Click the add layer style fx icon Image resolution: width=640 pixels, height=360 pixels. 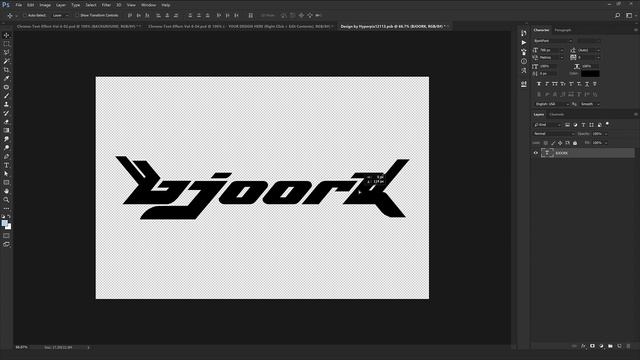[583, 346]
